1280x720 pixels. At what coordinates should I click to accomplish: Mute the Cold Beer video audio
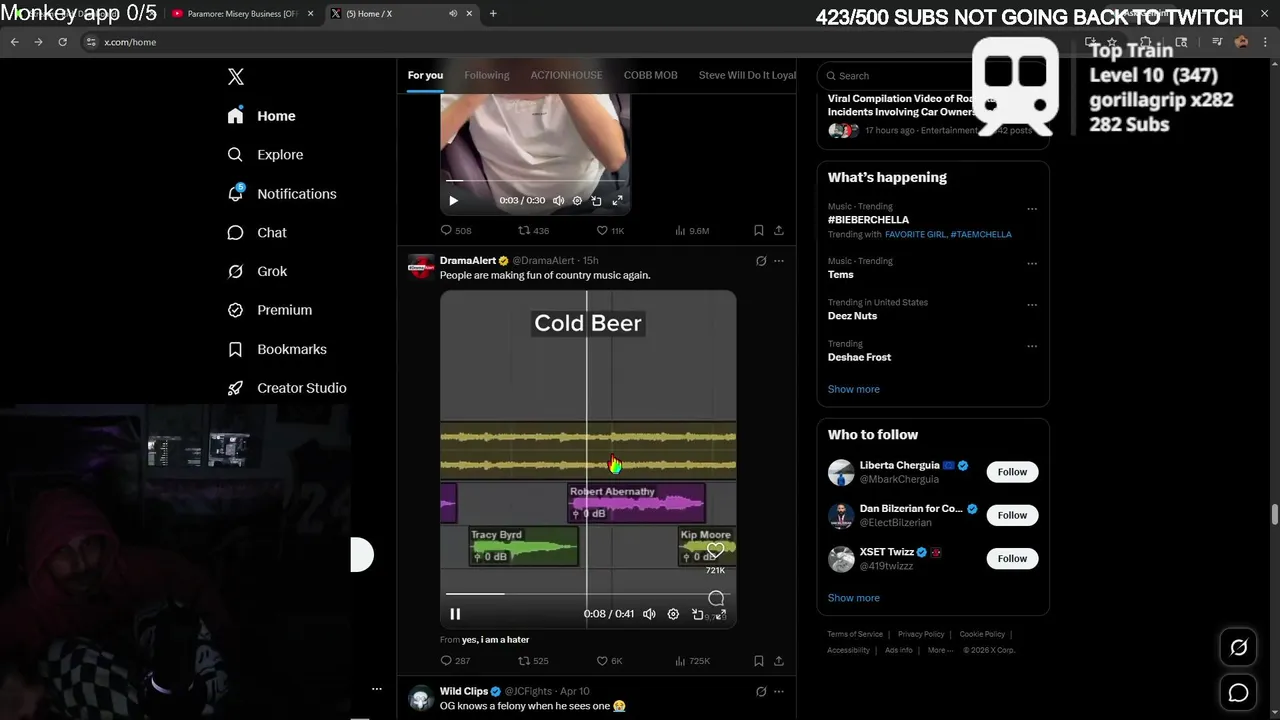click(649, 614)
